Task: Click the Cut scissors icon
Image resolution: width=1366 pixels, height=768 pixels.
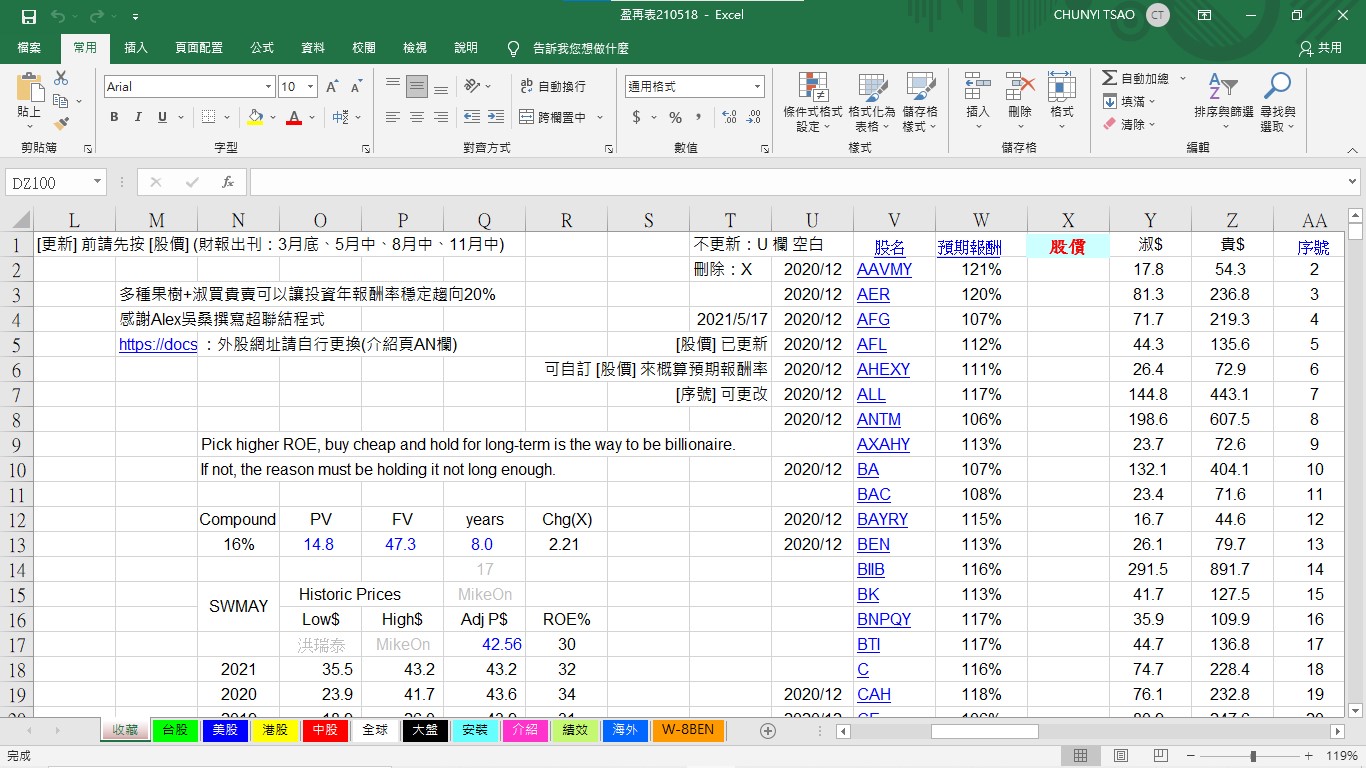Action: click(61, 78)
